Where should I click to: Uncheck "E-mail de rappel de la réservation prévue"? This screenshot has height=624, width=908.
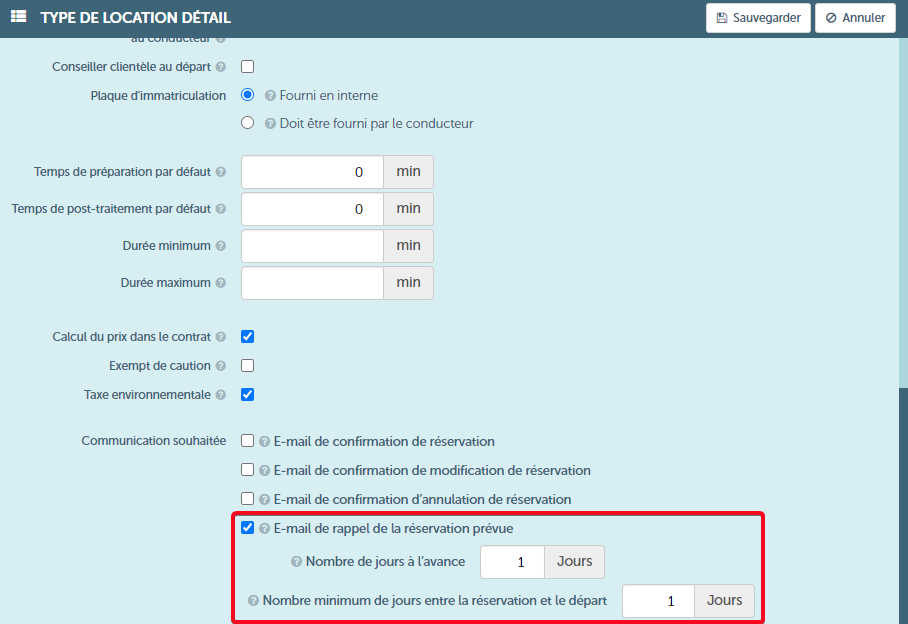(x=247, y=528)
